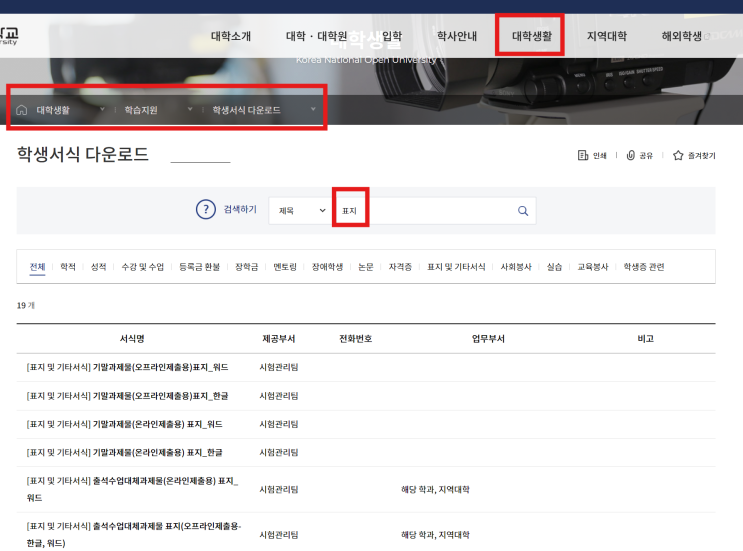
Task: Click 해당 학과, 지역대학 in 온라인제출용 row
Action: (435, 489)
